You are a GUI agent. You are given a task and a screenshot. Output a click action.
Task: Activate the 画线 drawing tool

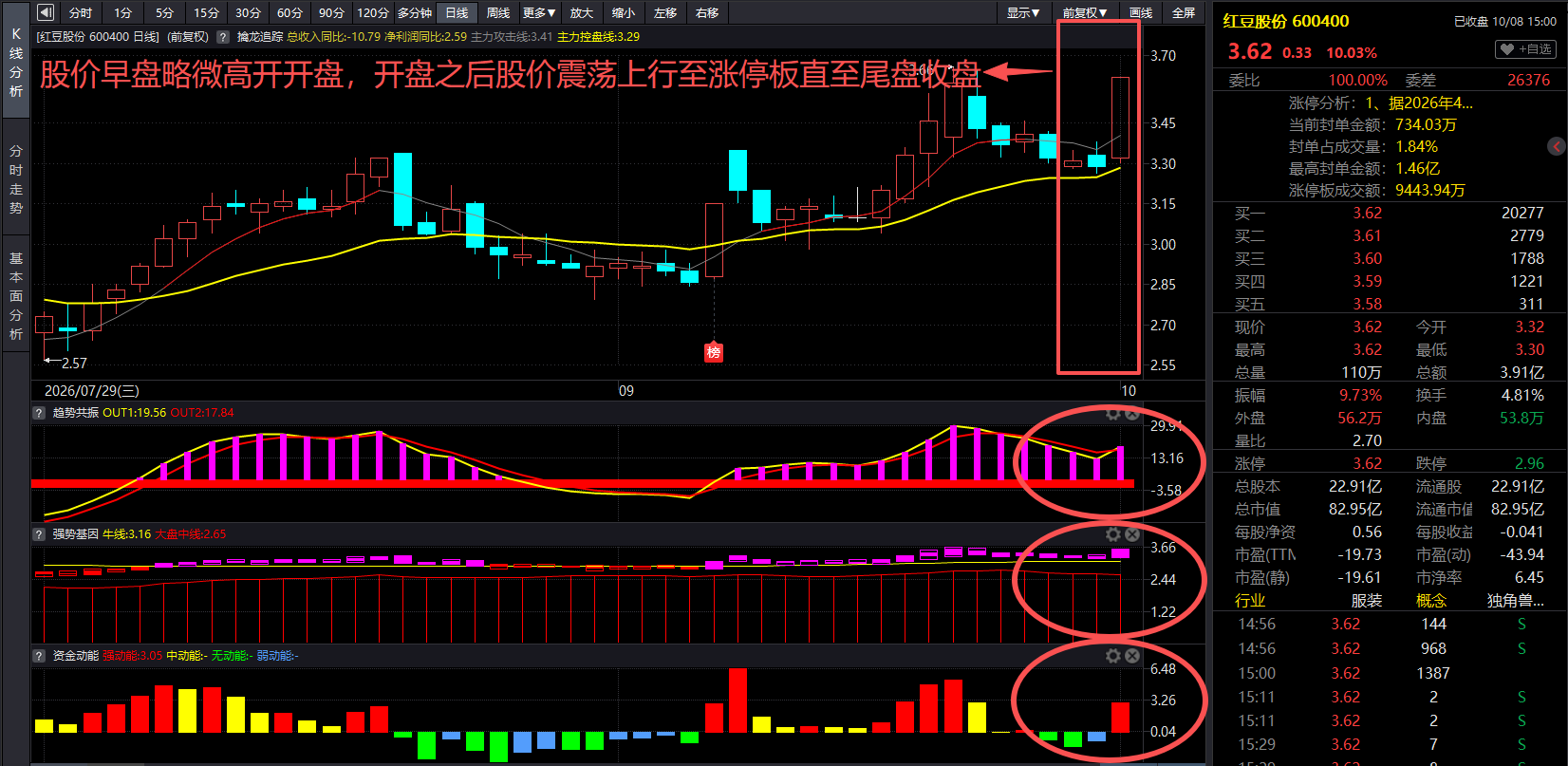click(1141, 12)
